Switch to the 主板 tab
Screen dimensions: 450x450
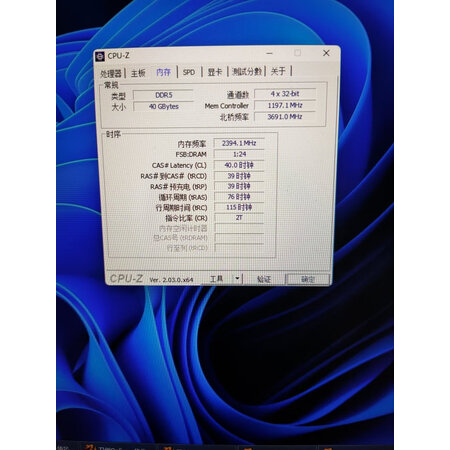[x=138, y=73]
